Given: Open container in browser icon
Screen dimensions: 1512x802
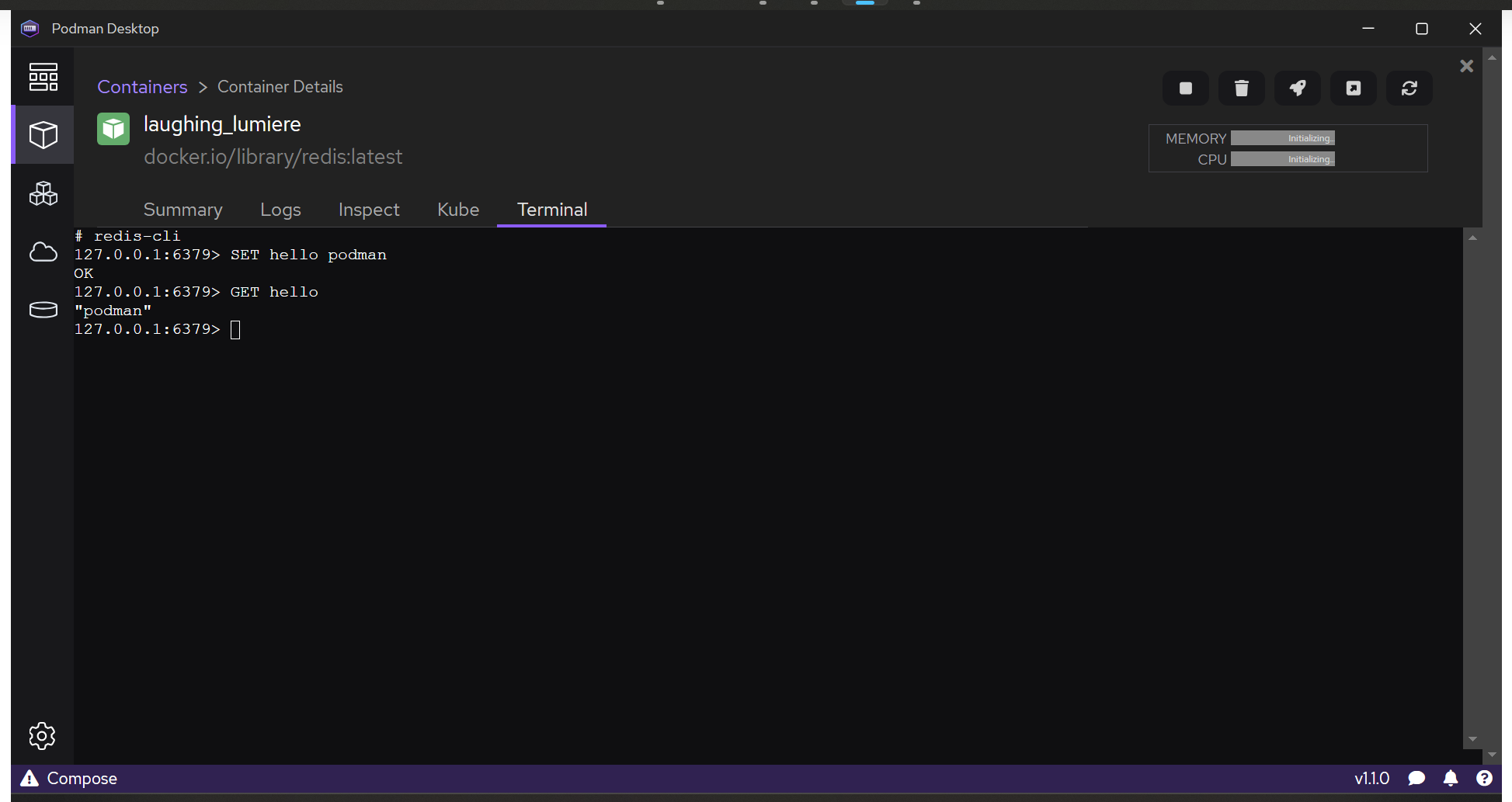Looking at the screenshot, I should click(x=1353, y=89).
